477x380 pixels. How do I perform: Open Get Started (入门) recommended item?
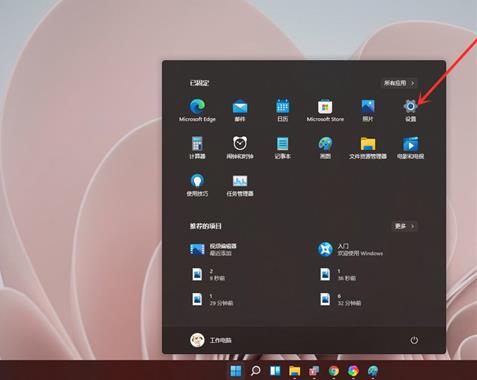pos(350,249)
